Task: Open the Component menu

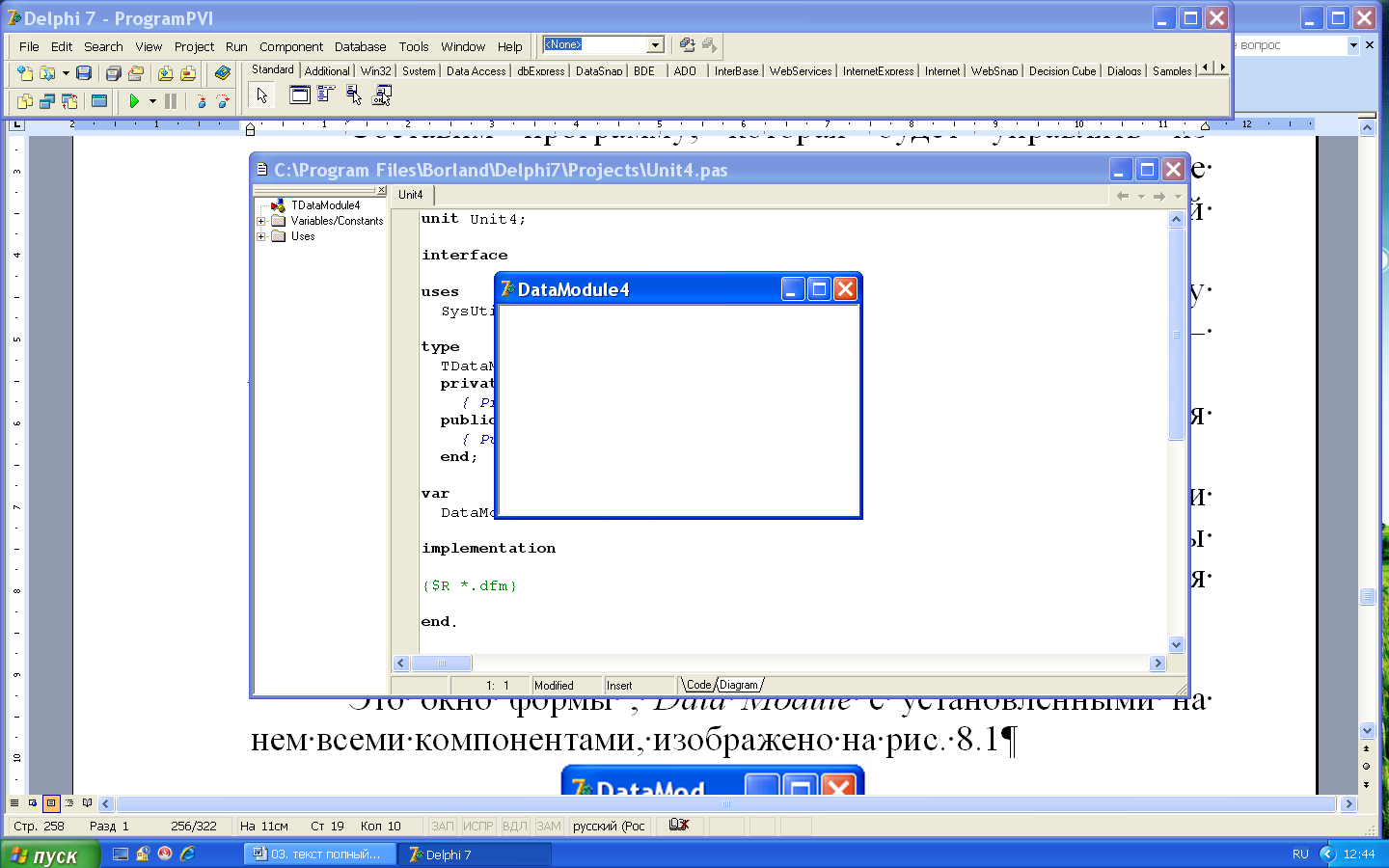Action: tap(291, 46)
